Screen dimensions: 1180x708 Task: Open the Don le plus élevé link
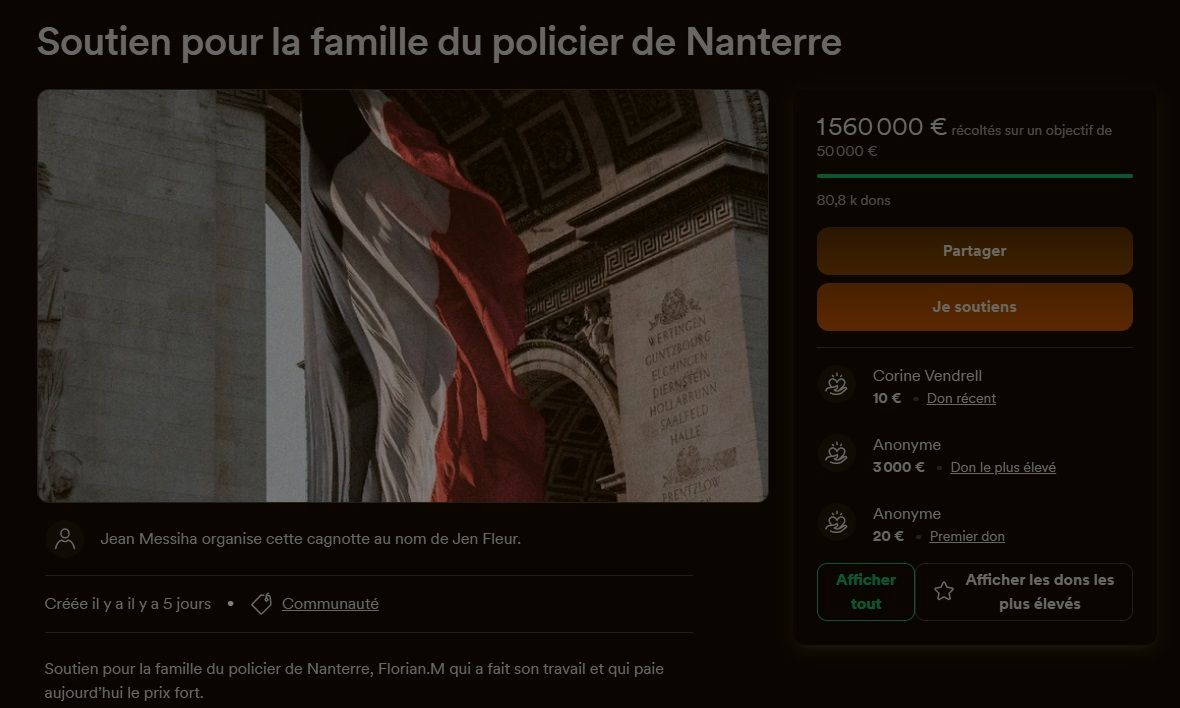click(x=1003, y=468)
